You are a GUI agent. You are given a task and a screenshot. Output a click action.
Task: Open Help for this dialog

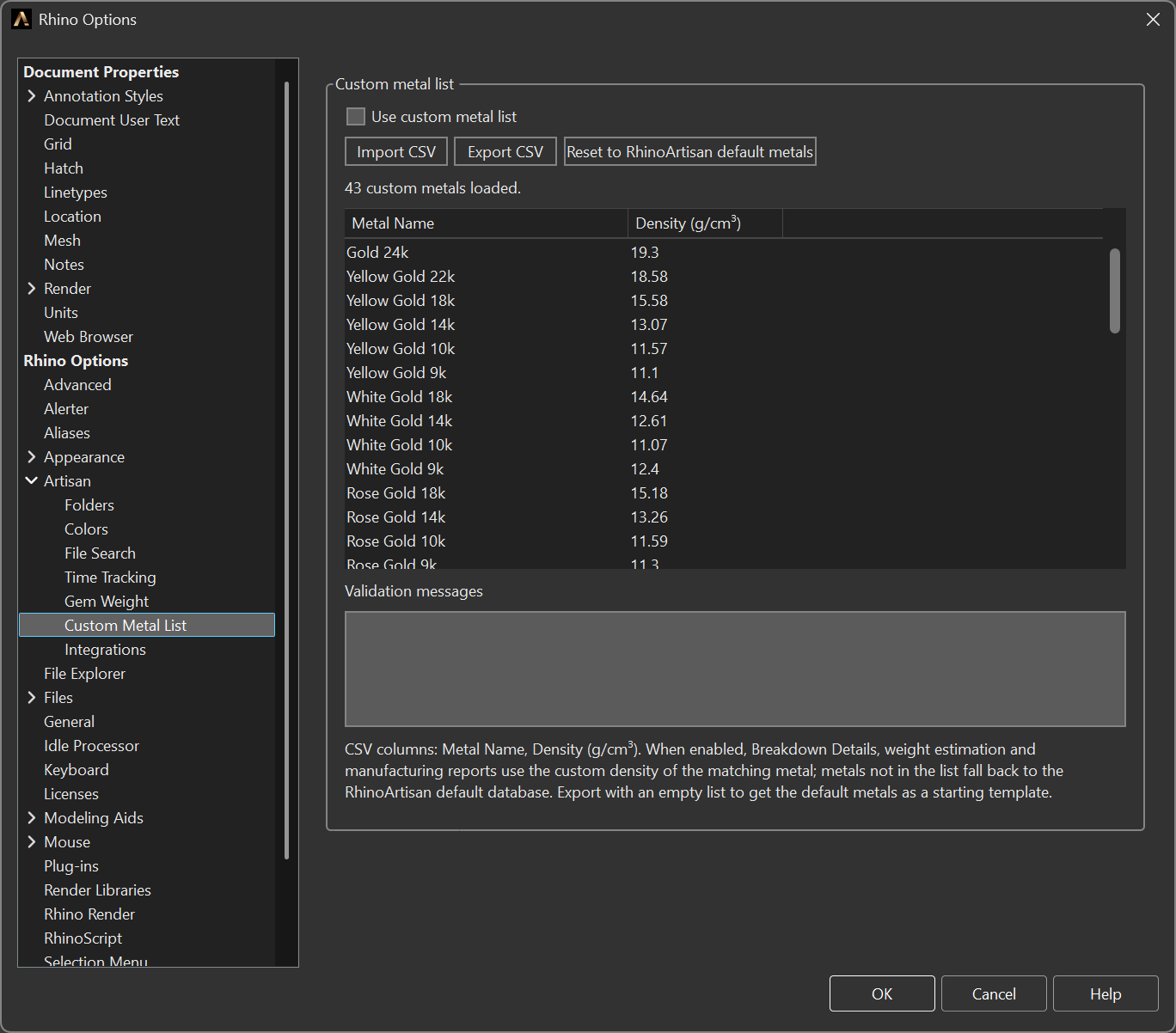(1106, 993)
